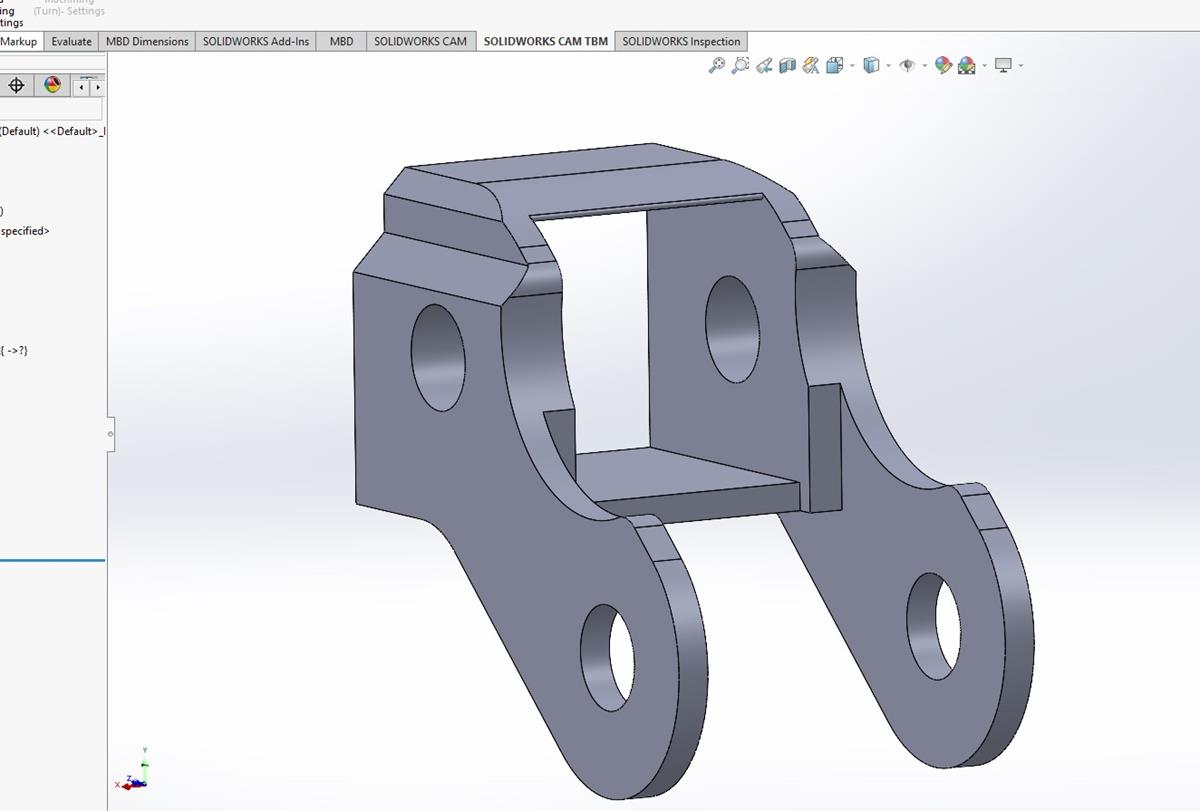Expand the Apply Scene dropdown arrow
The height and width of the screenshot is (811, 1200).
tap(984, 67)
